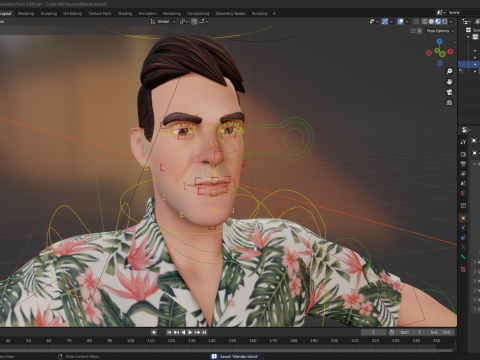Click the blue Z axis on navigation gizmo

click(x=440, y=41)
